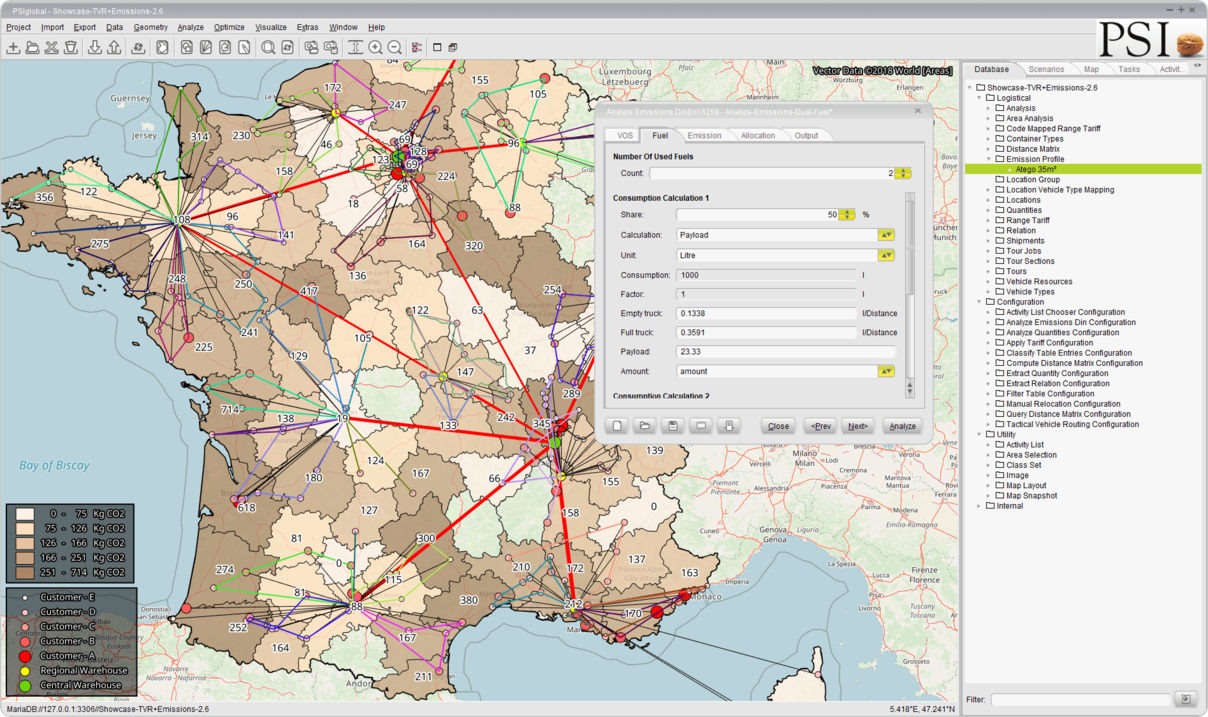Zoom in with magnifier plus icon
This screenshot has width=1208, height=717.
375,47
